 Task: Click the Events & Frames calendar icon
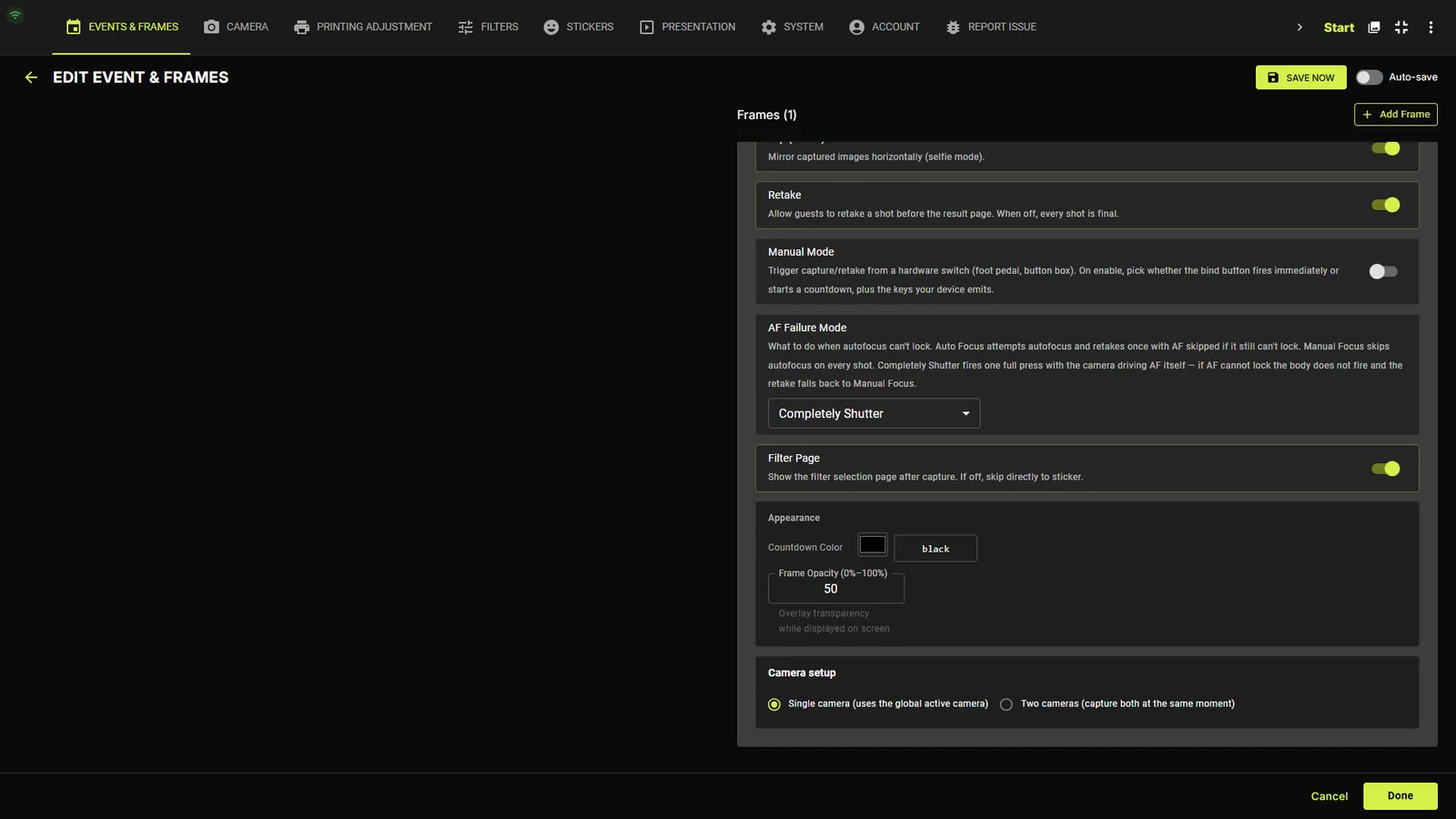click(x=74, y=27)
